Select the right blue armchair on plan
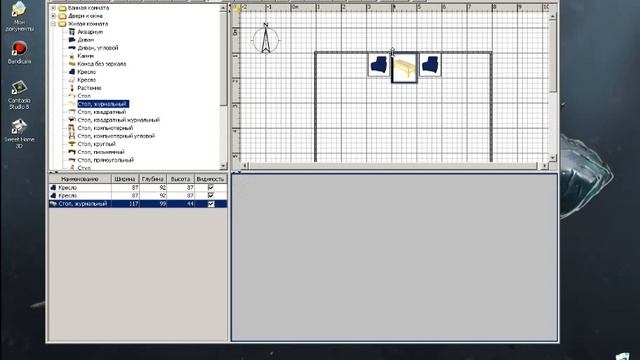Viewport: 640px width, 360px height. click(430, 65)
